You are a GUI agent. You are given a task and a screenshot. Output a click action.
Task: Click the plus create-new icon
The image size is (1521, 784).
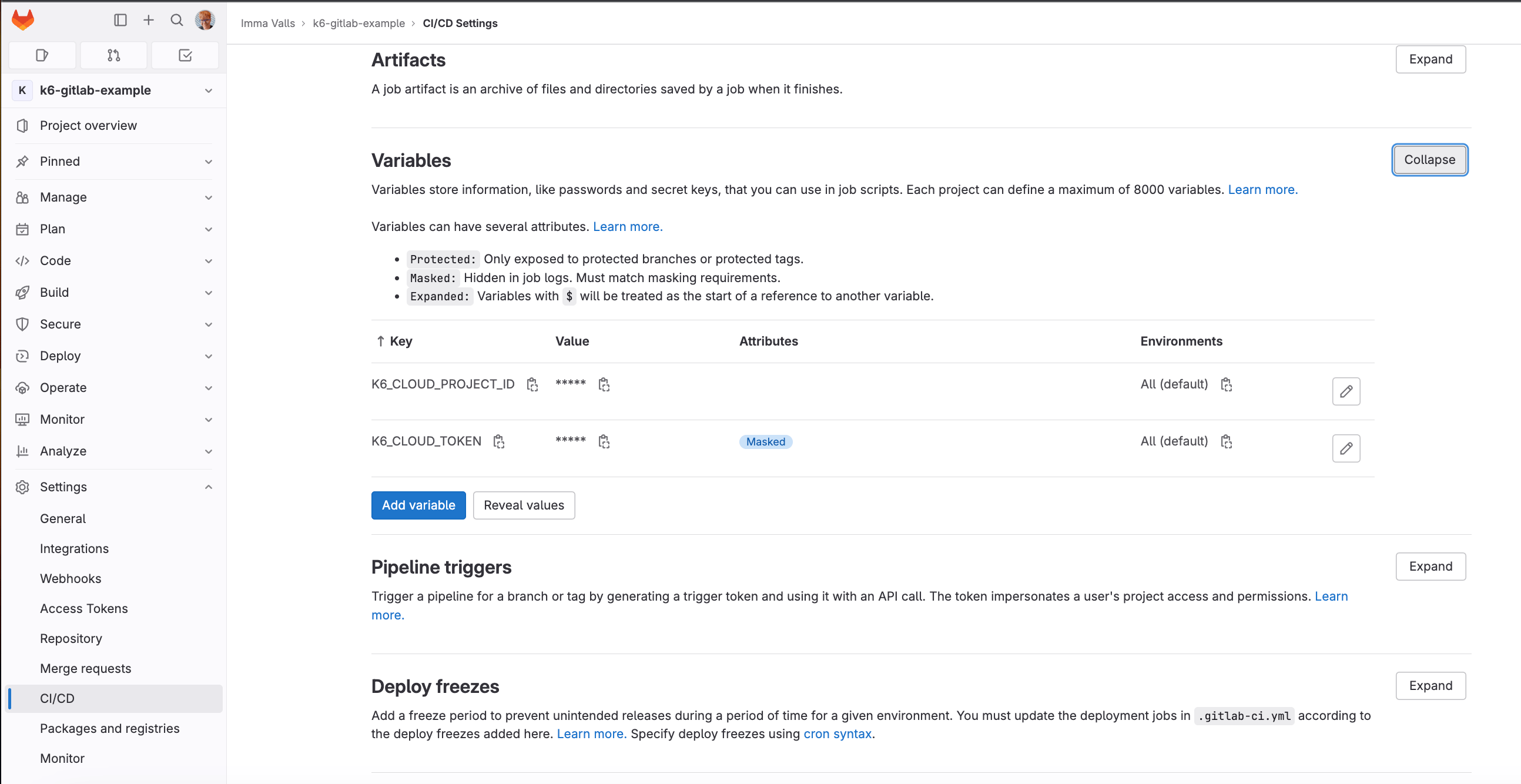pos(148,20)
